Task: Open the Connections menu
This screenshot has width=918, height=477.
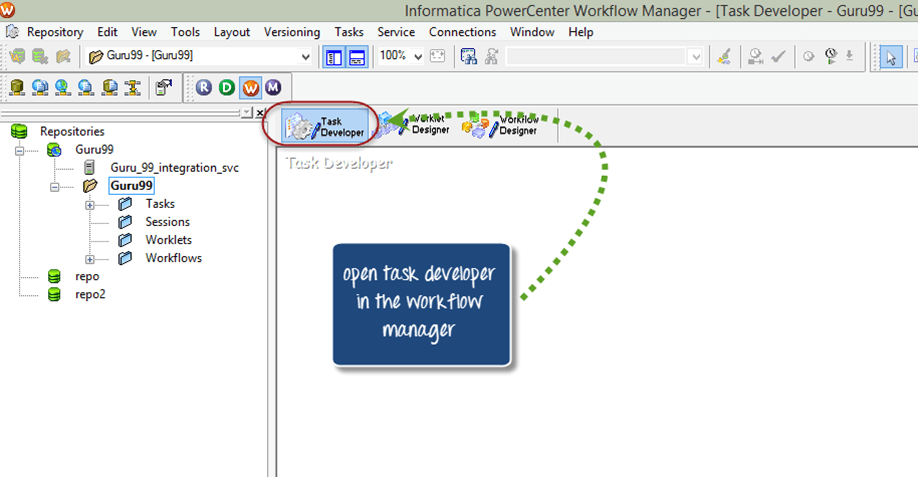Action: tap(463, 32)
